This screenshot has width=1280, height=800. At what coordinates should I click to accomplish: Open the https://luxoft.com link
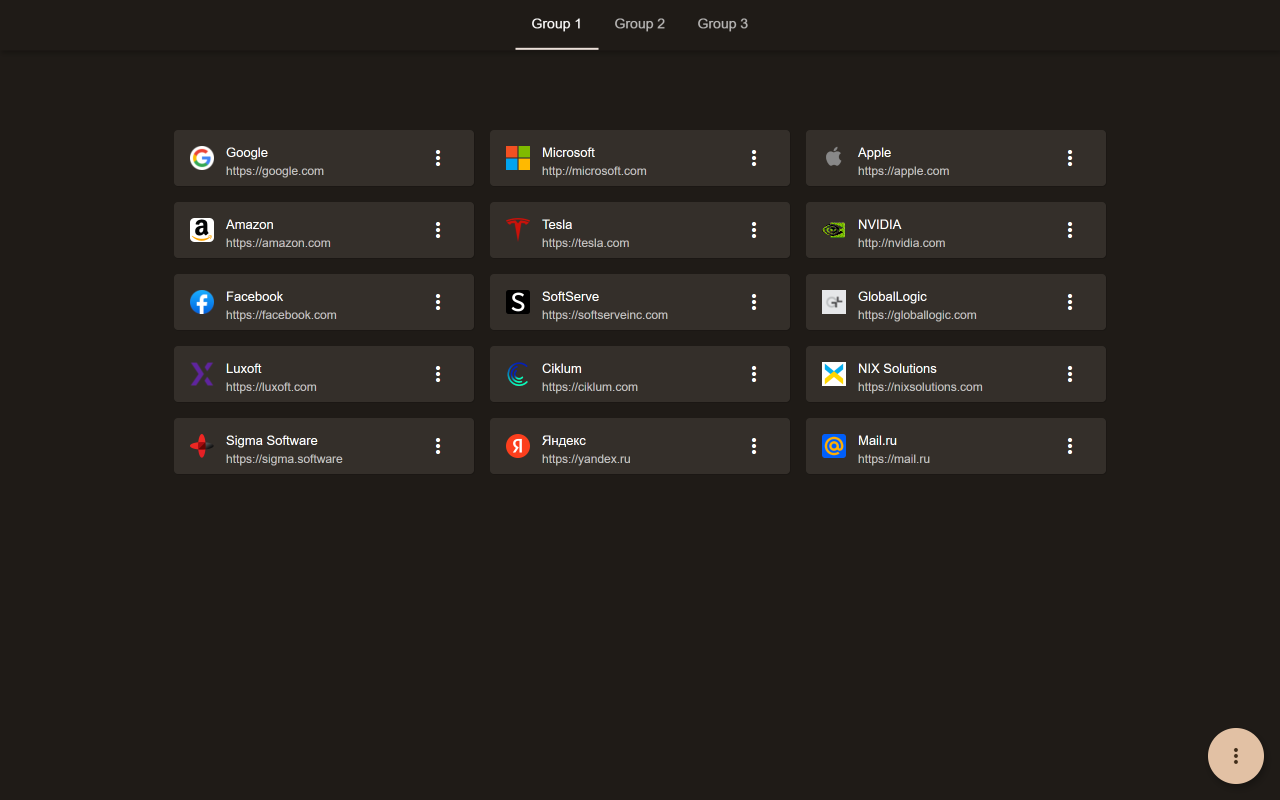pos(271,387)
